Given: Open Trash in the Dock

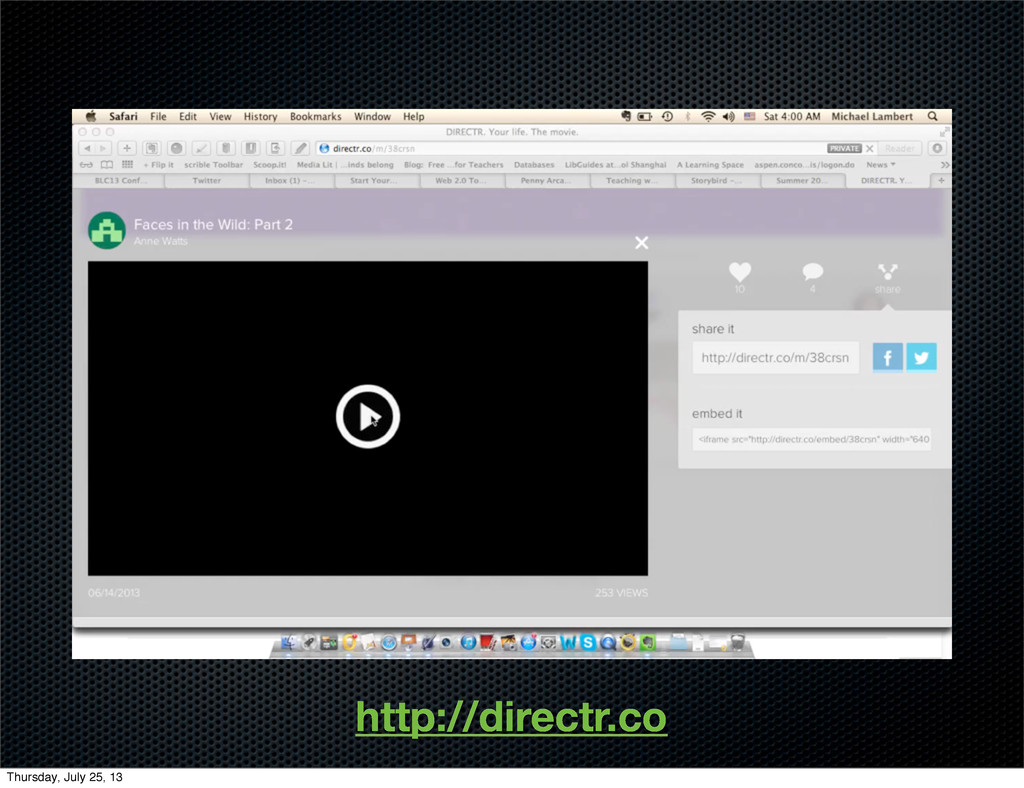Looking at the screenshot, I should pos(737,642).
